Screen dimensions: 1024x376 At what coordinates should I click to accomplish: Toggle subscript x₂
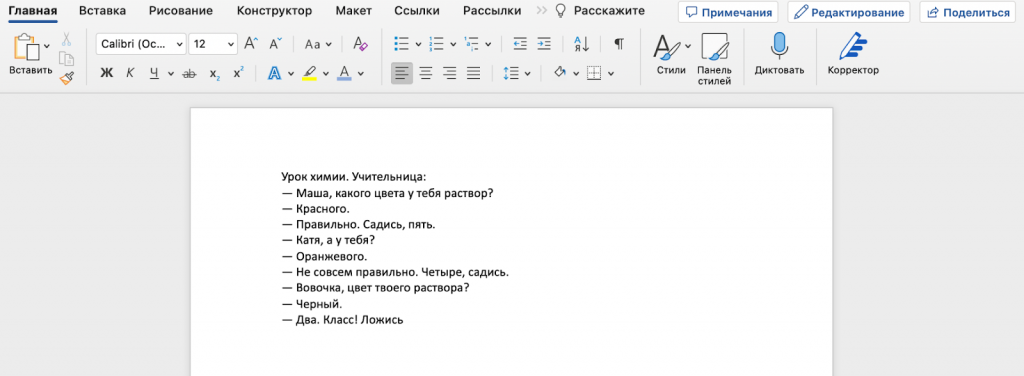[x=214, y=74]
